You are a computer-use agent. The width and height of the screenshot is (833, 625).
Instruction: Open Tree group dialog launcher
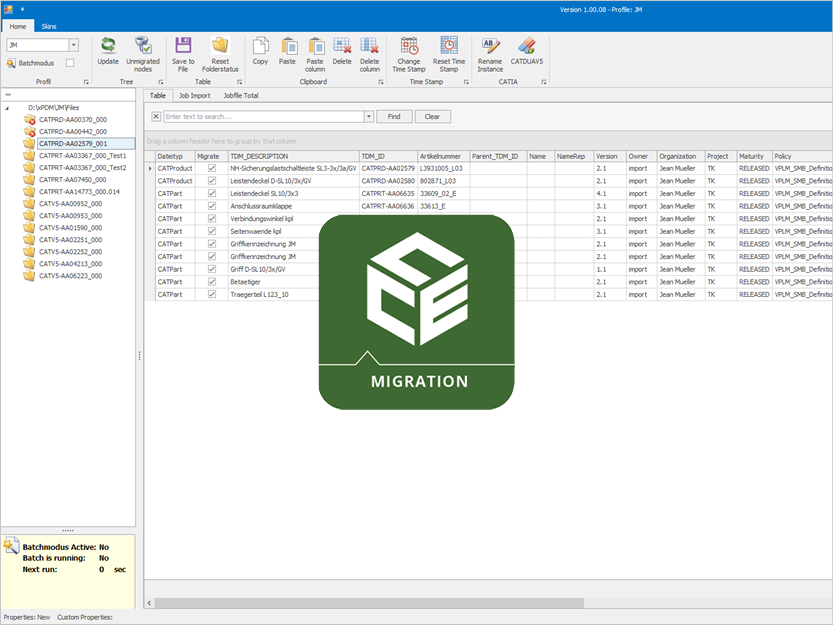(160, 82)
